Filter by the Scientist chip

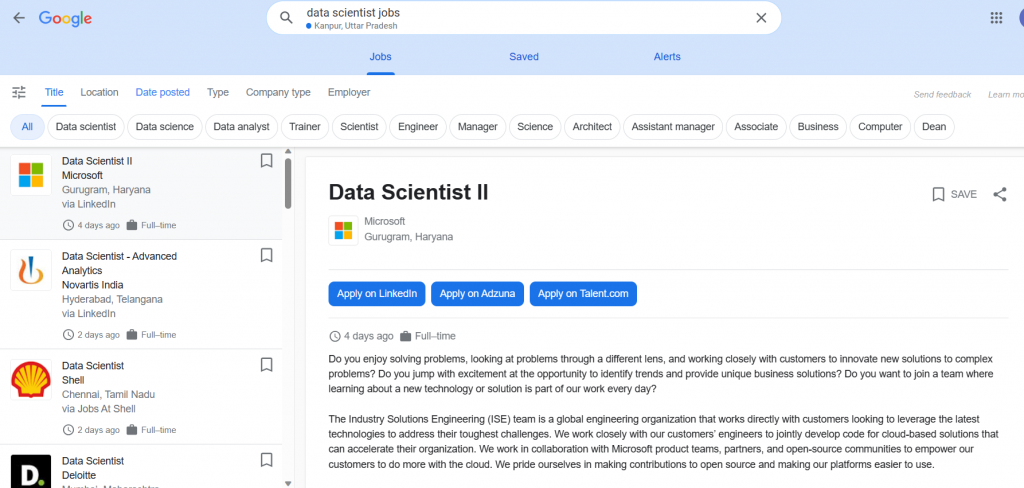point(359,127)
